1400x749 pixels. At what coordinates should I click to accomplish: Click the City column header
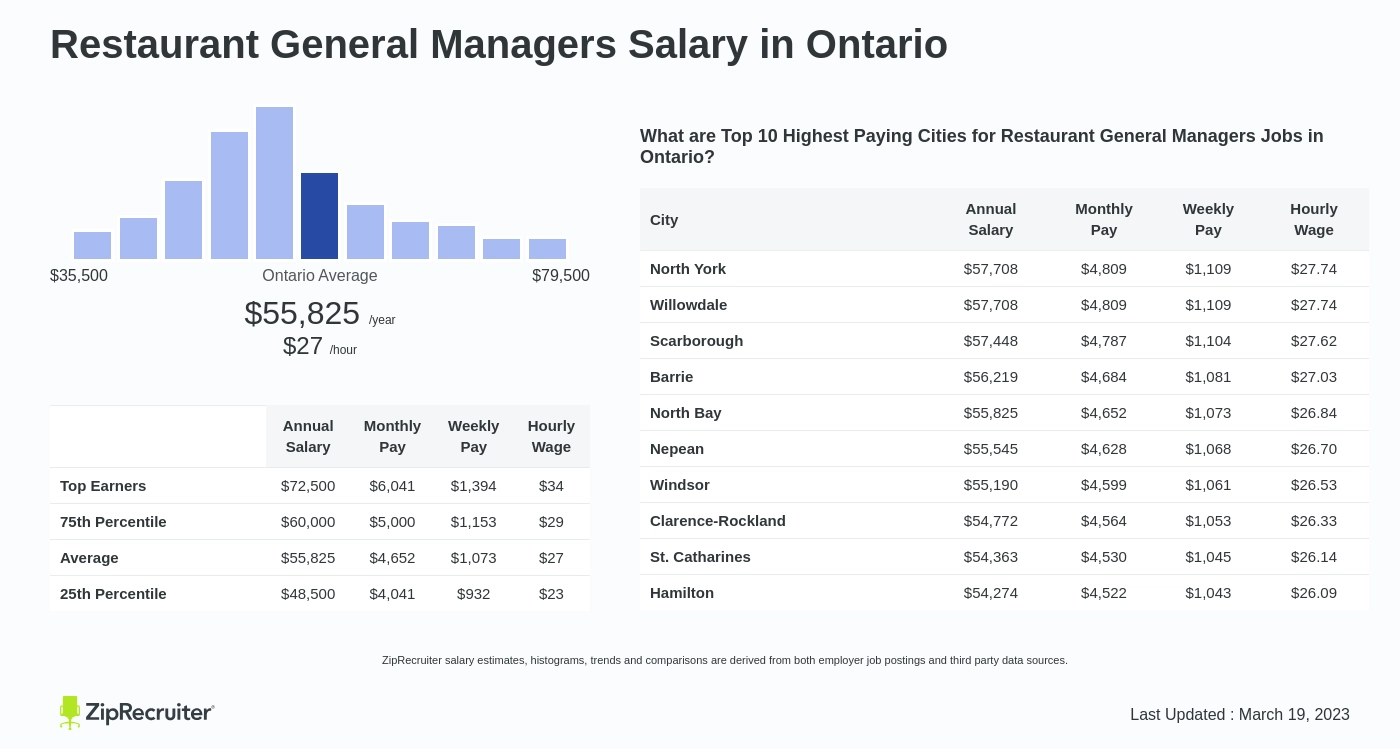tap(664, 220)
